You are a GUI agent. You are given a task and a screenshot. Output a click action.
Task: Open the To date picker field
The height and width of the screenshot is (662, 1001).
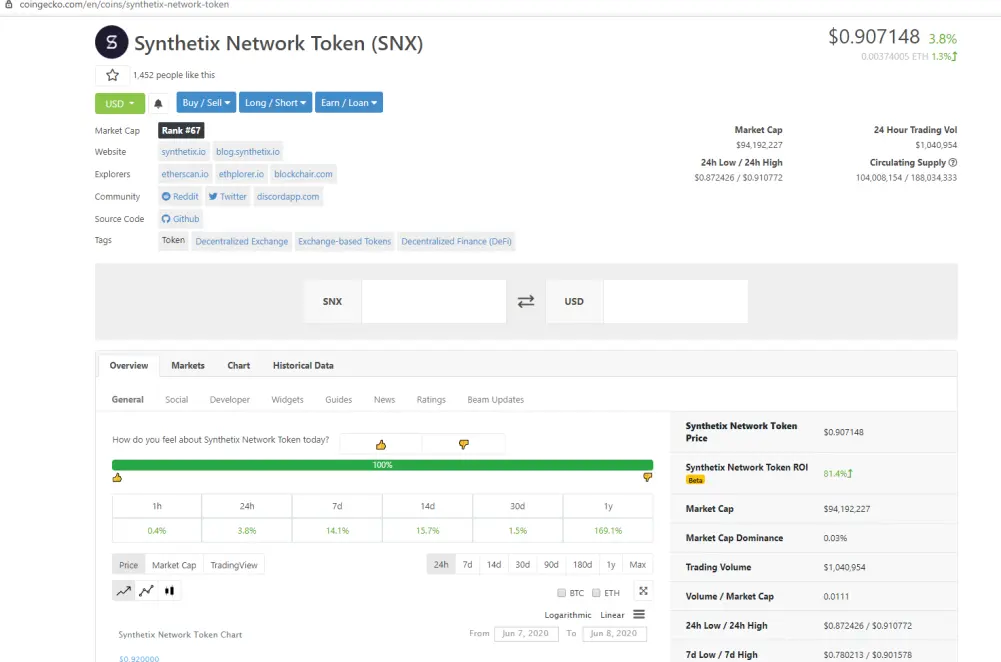(x=613, y=633)
